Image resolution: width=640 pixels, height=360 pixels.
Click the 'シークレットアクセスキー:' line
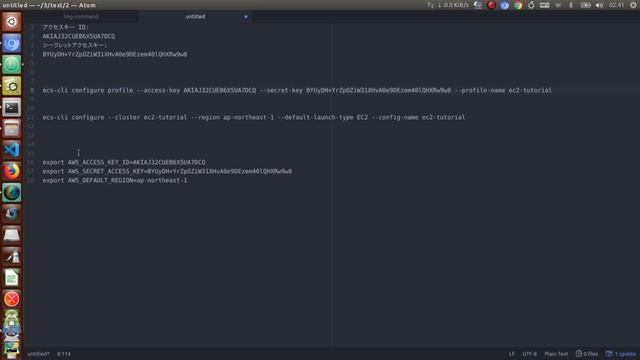(x=75, y=45)
